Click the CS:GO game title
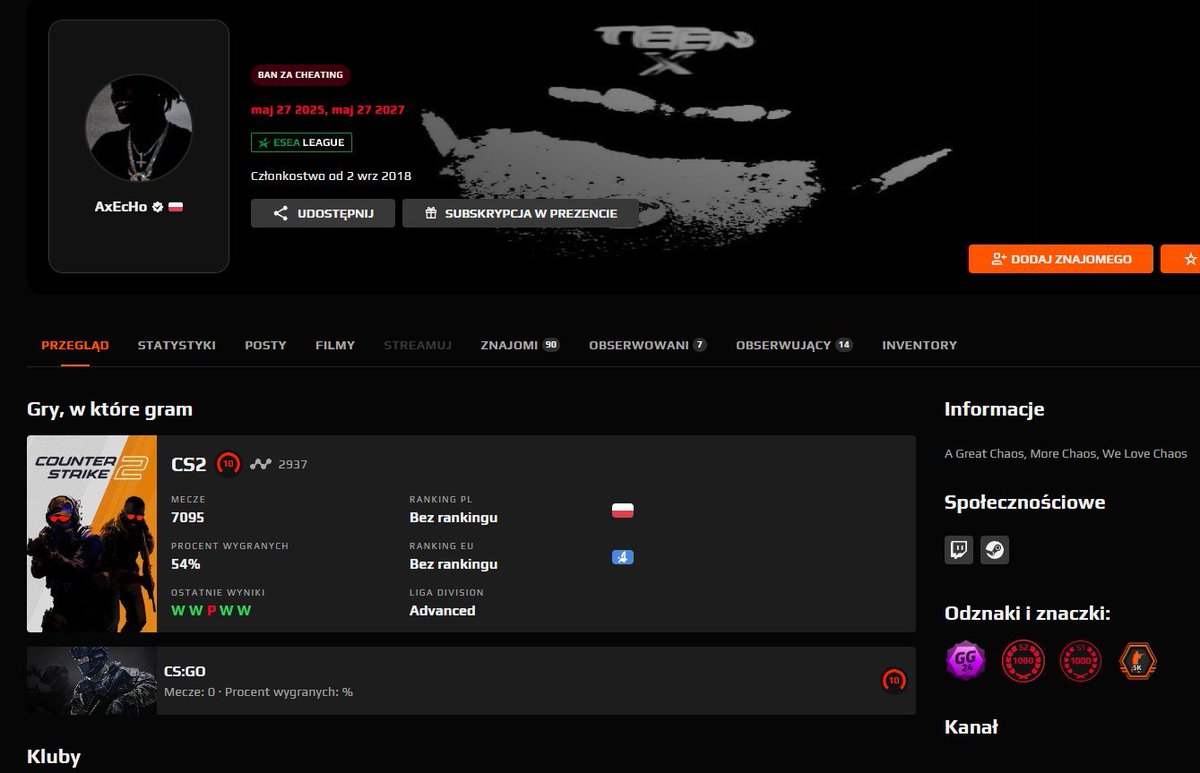This screenshot has height=773, width=1200. (185, 671)
